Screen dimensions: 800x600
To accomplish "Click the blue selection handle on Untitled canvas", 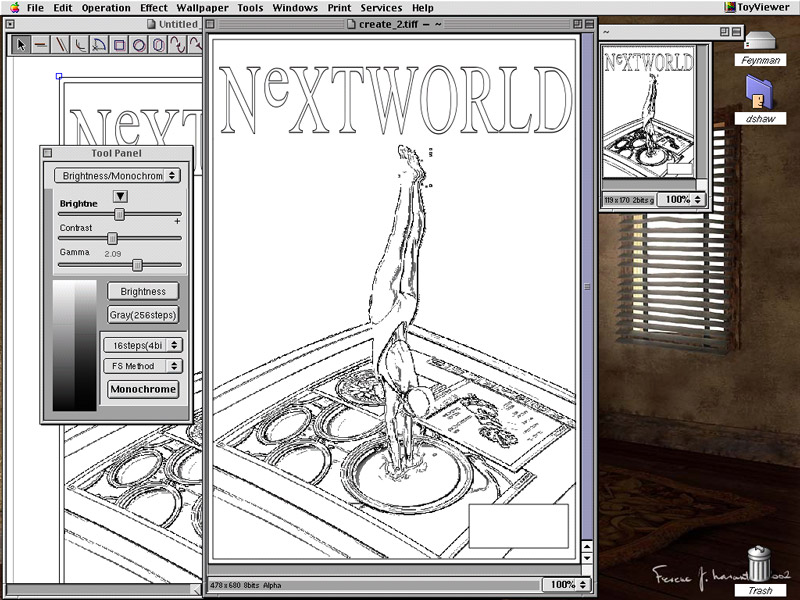I will point(59,76).
